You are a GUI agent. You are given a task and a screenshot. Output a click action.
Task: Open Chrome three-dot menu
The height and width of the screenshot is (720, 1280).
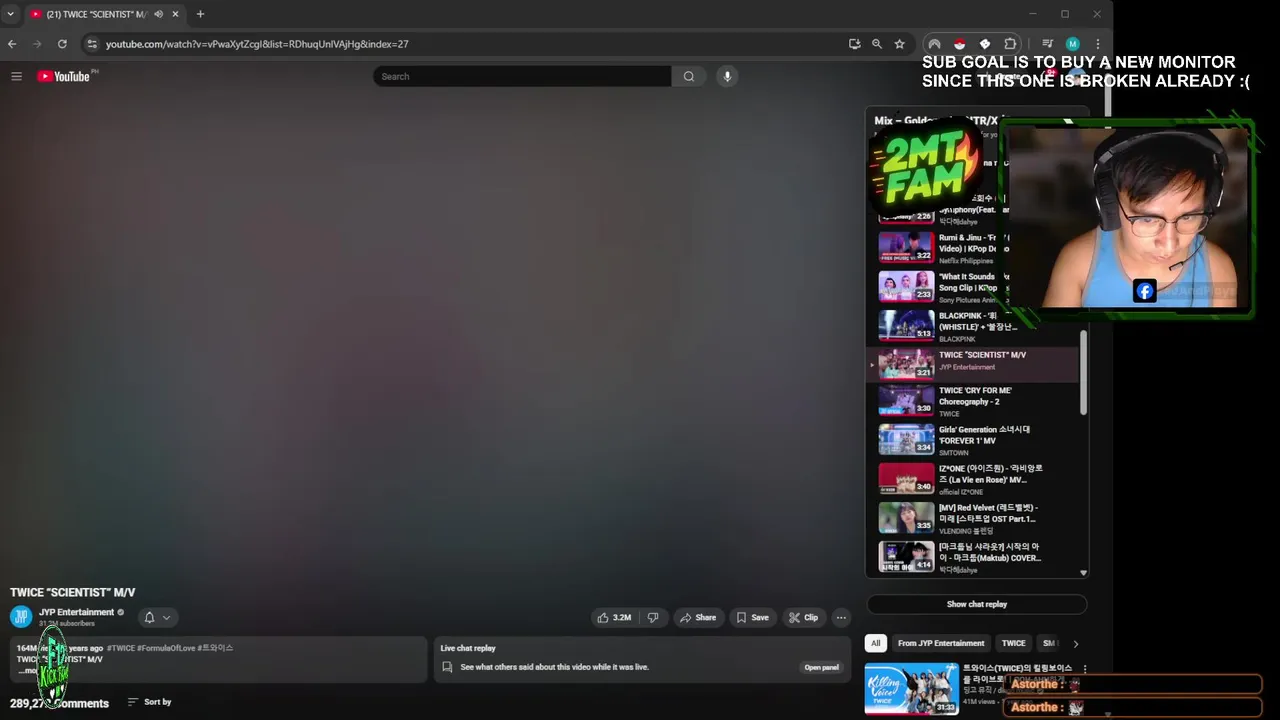(x=1097, y=44)
